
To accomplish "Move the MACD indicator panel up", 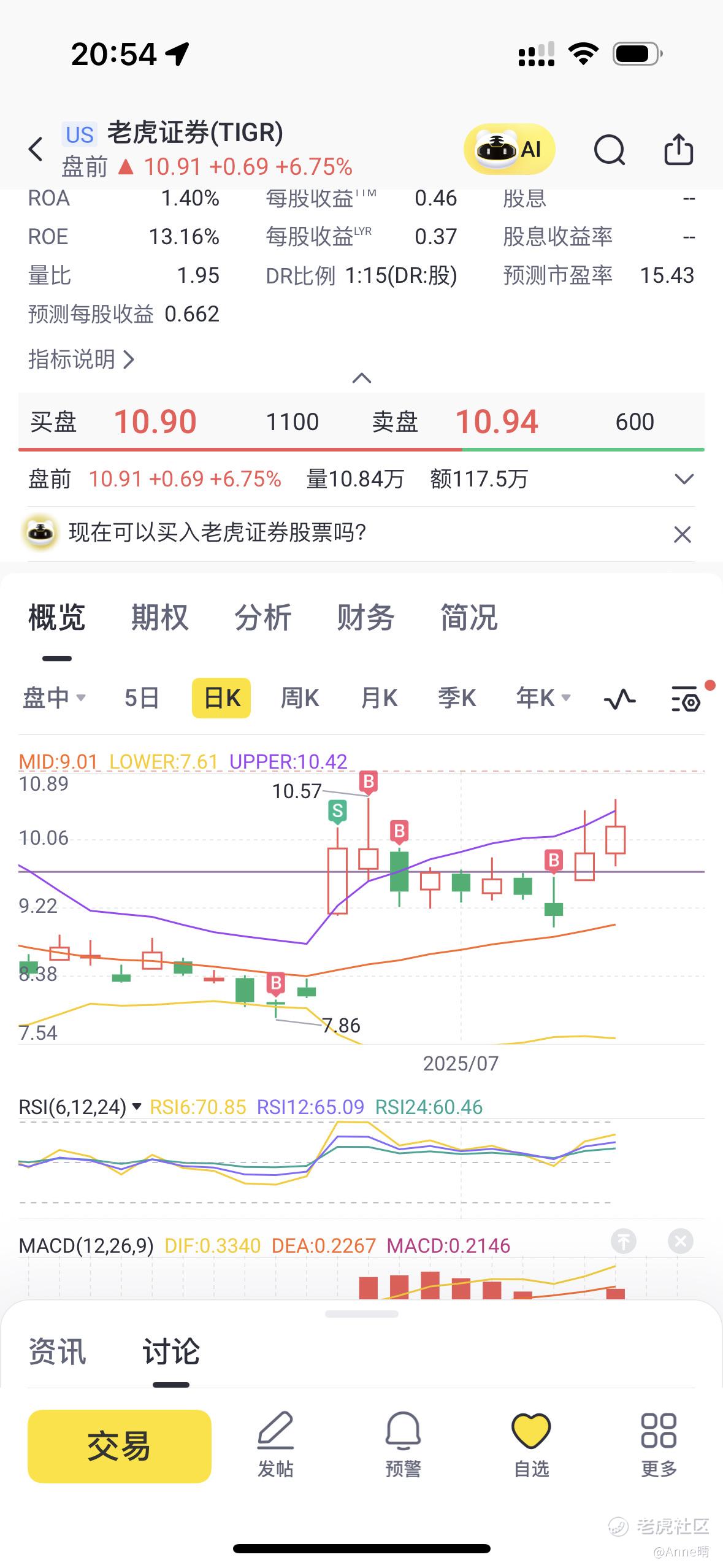I will [x=624, y=1242].
